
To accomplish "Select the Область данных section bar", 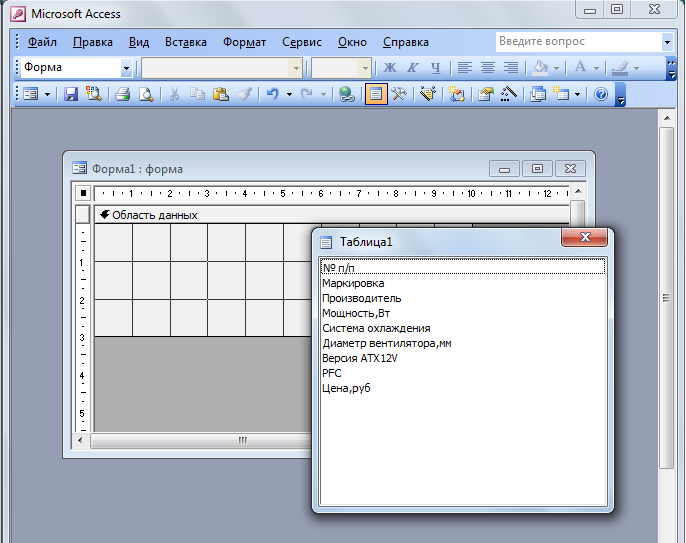I will [332, 215].
